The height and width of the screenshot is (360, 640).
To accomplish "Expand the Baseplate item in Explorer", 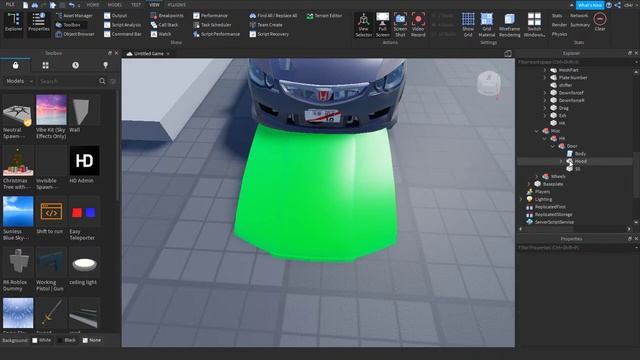I will (528, 184).
